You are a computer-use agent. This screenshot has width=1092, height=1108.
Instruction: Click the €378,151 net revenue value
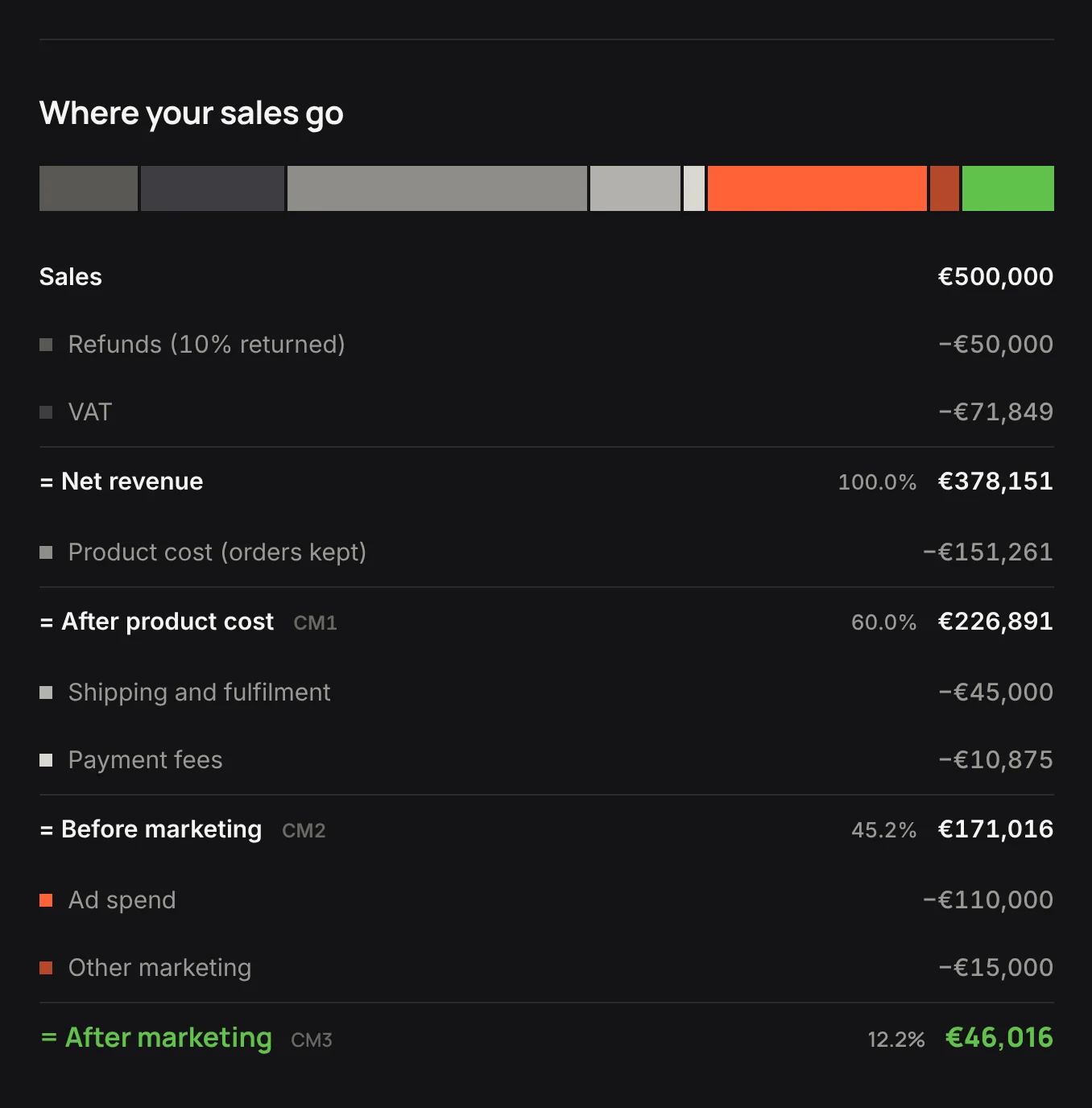[996, 482]
